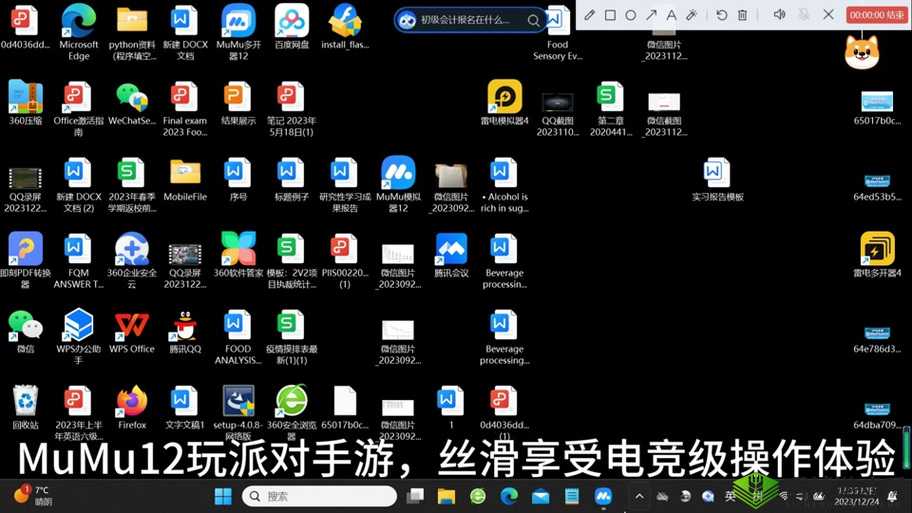Click the red 00:00:00 结束 stop button
Screen dimensions: 912x513
click(876, 15)
